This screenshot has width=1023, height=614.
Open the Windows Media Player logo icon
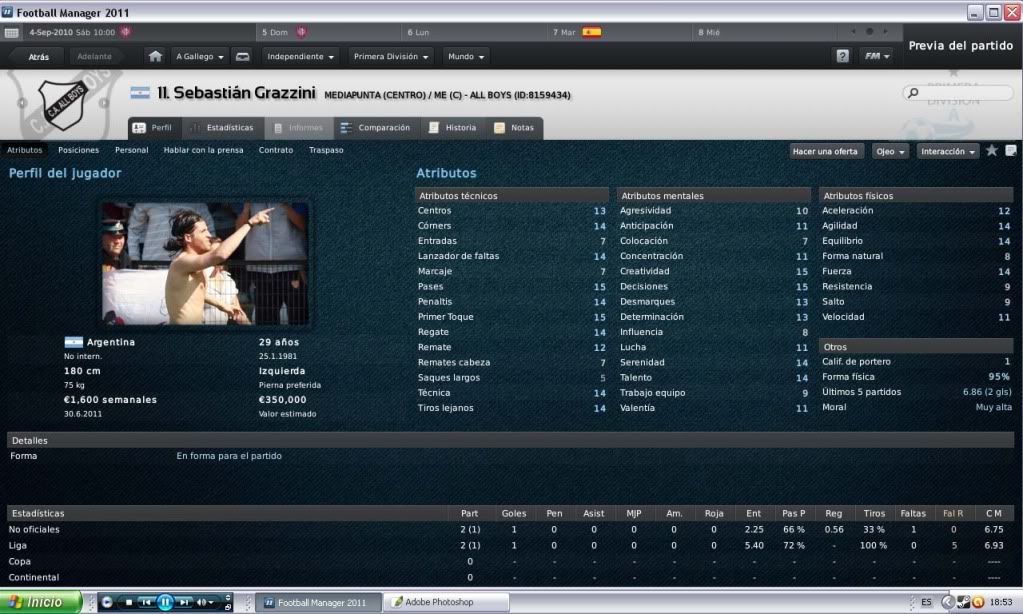pyautogui.click(x=108, y=602)
